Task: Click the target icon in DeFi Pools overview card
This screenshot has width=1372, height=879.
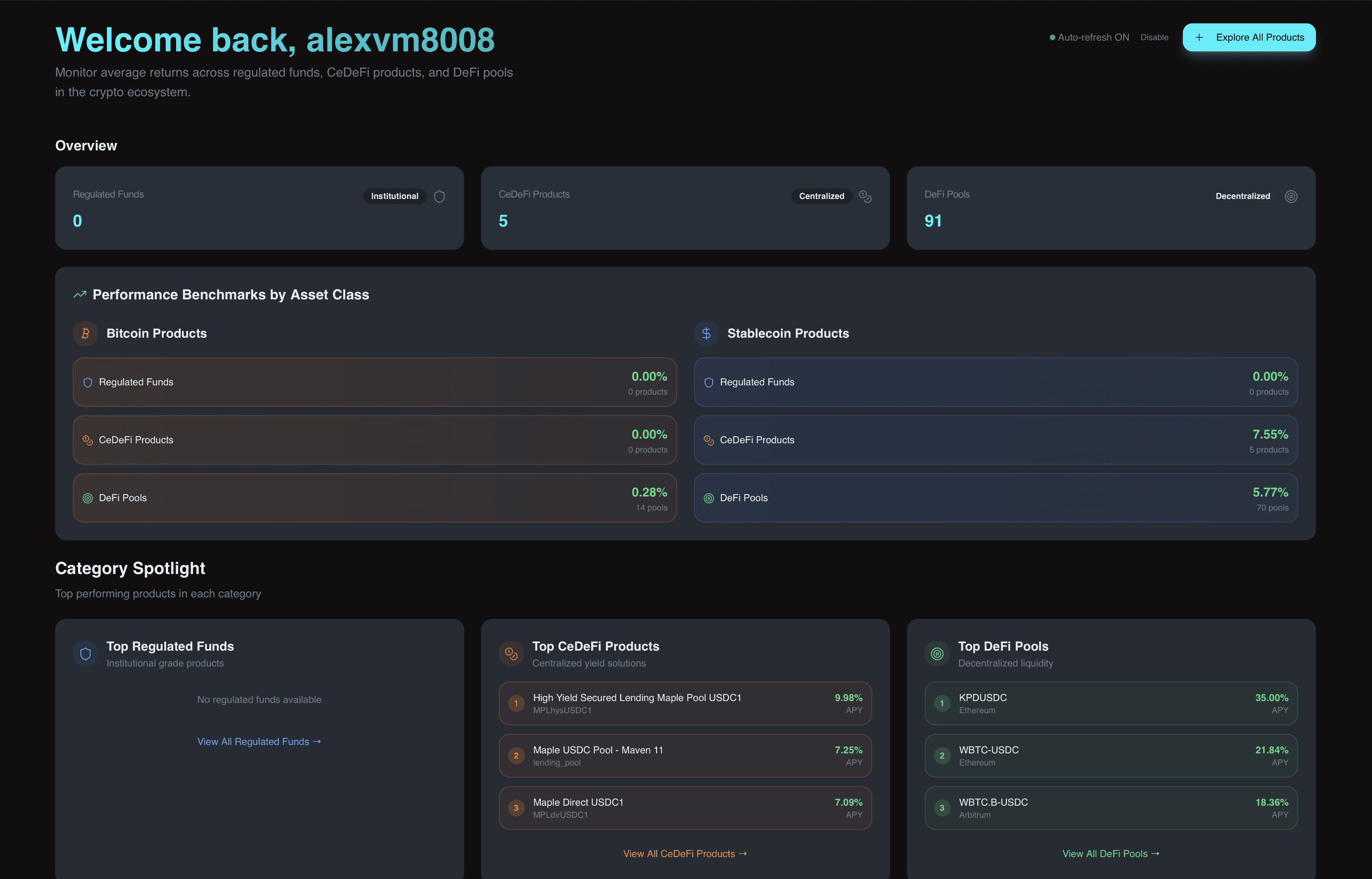Action: point(1291,196)
